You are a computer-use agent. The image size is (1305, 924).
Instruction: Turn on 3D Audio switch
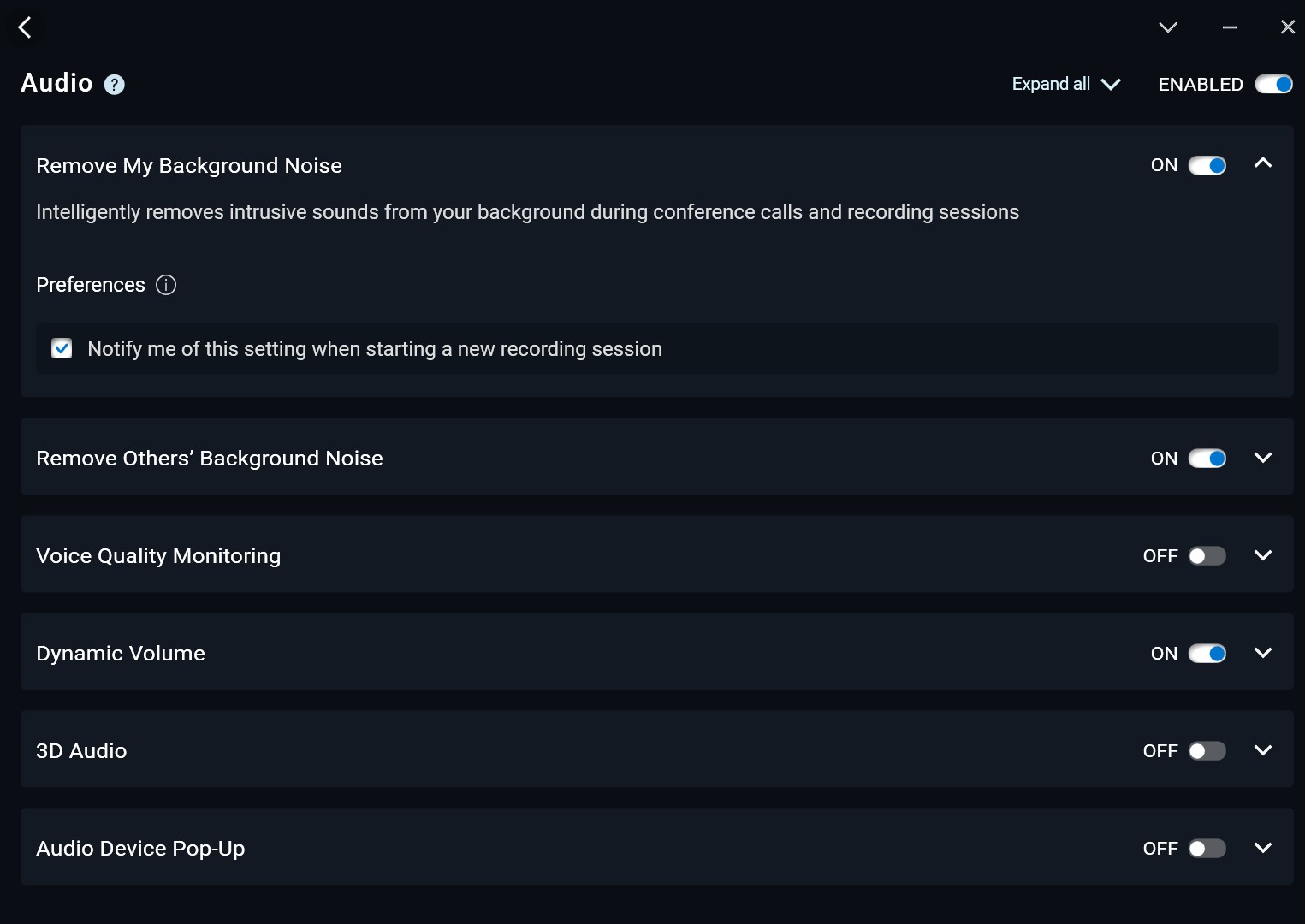[x=1207, y=751]
